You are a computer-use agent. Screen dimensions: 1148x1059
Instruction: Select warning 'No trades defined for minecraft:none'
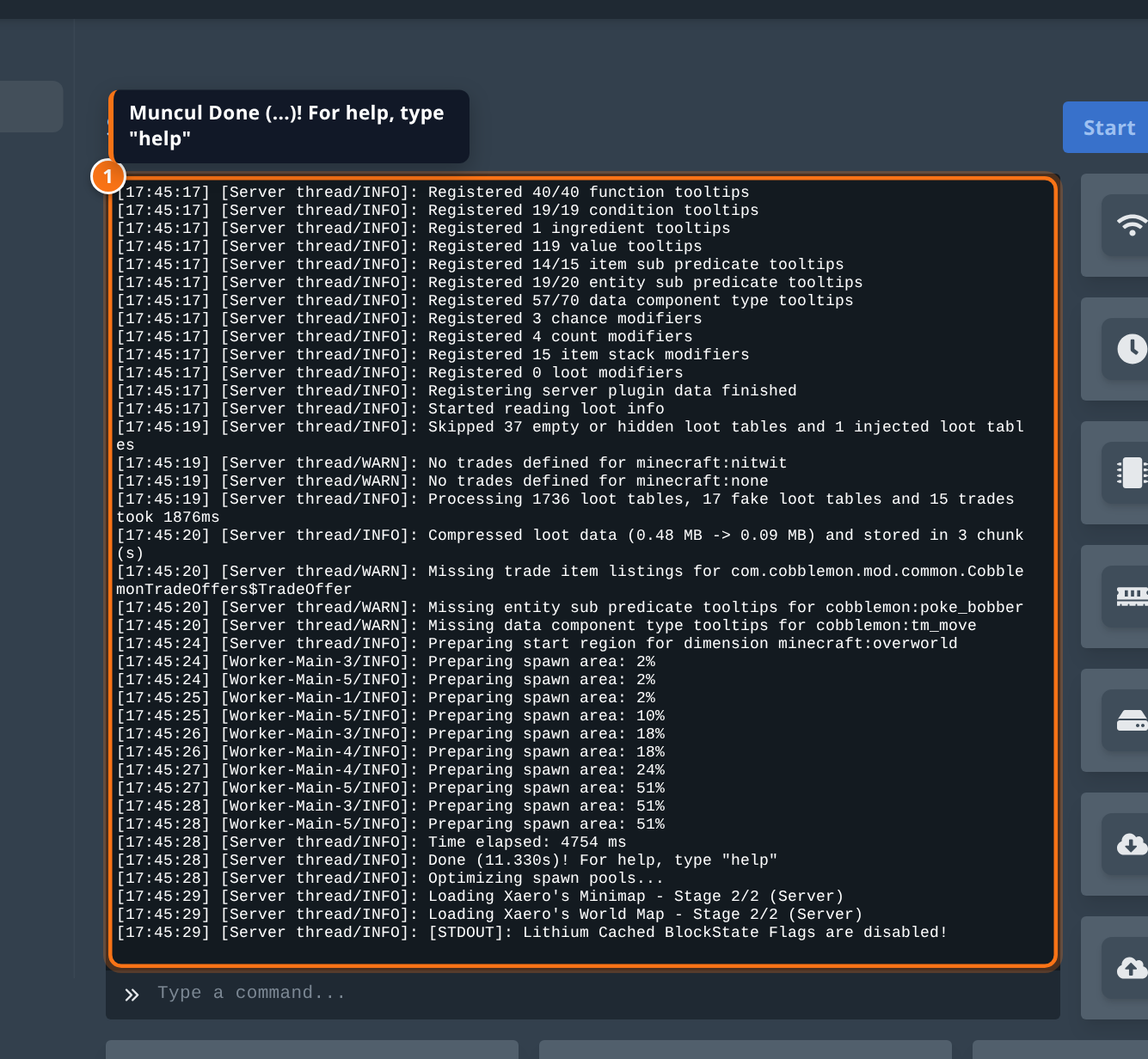(x=442, y=481)
